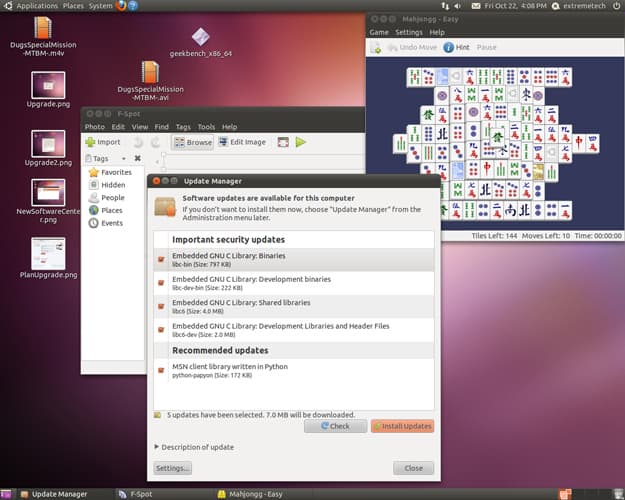Select NewSoftwareCenter.png desktop thumbnail
This screenshot has height=500, width=625.
pos(48,201)
